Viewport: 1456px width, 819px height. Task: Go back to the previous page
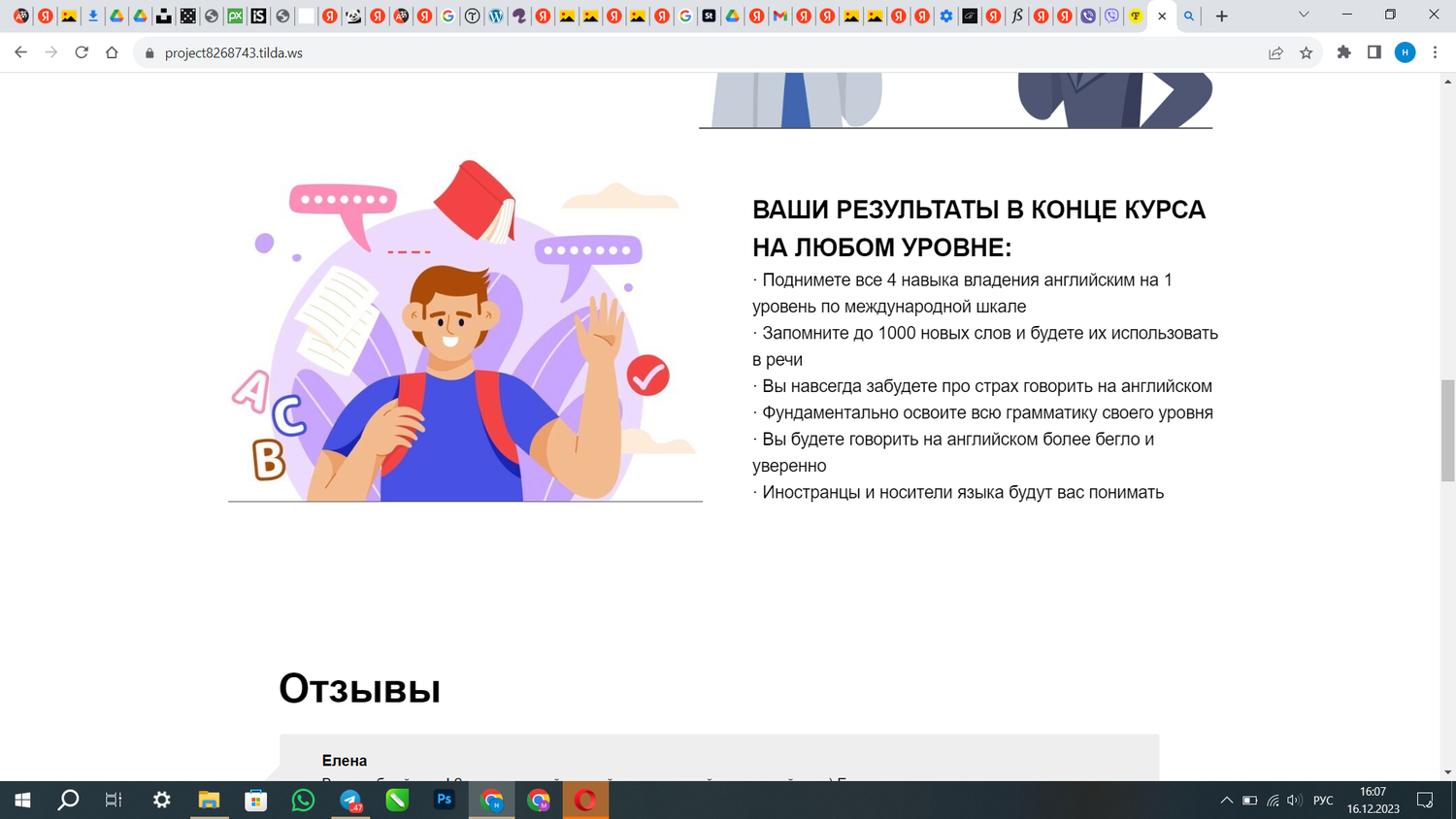20,52
